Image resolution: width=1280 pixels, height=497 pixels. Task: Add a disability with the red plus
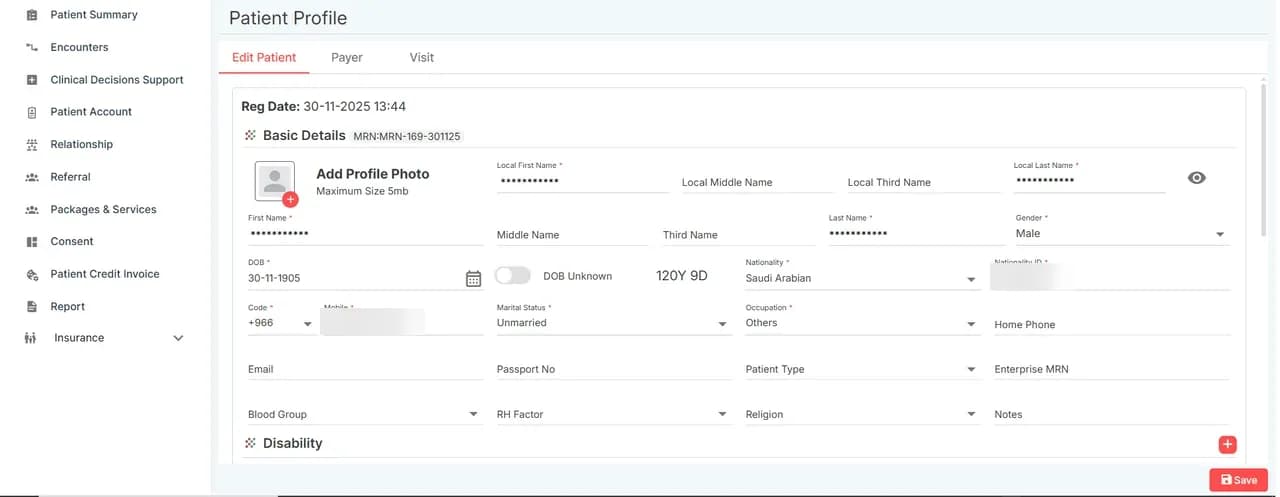pos(1228,445)
